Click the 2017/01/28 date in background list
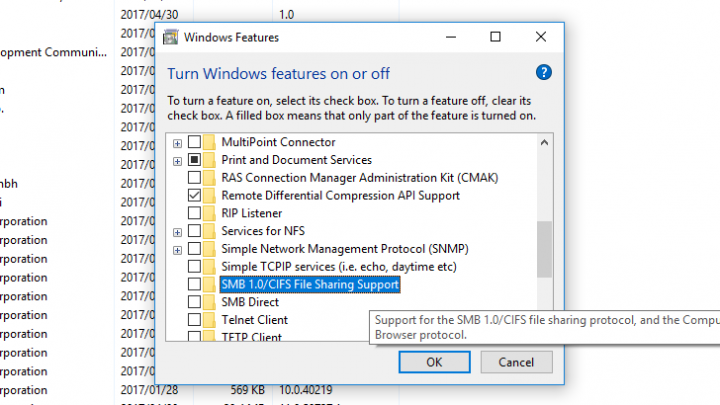This screenshot has width=720, height=405. 149,390
